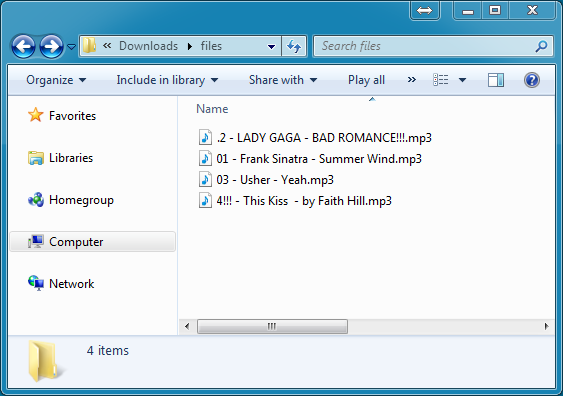Click the music icon of Usher file
Image resolution: width=563 pixels, height=396 pixels.
coord(205,179)
